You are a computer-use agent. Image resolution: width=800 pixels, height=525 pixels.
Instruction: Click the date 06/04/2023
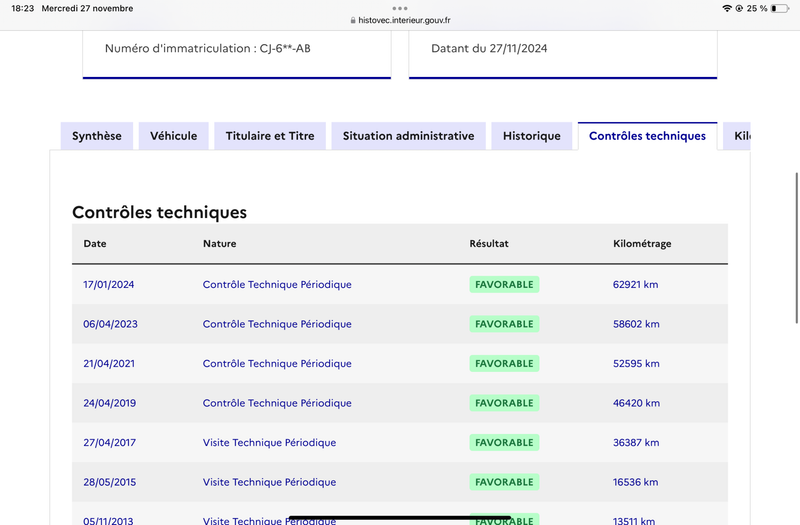(x=110, y=324)
